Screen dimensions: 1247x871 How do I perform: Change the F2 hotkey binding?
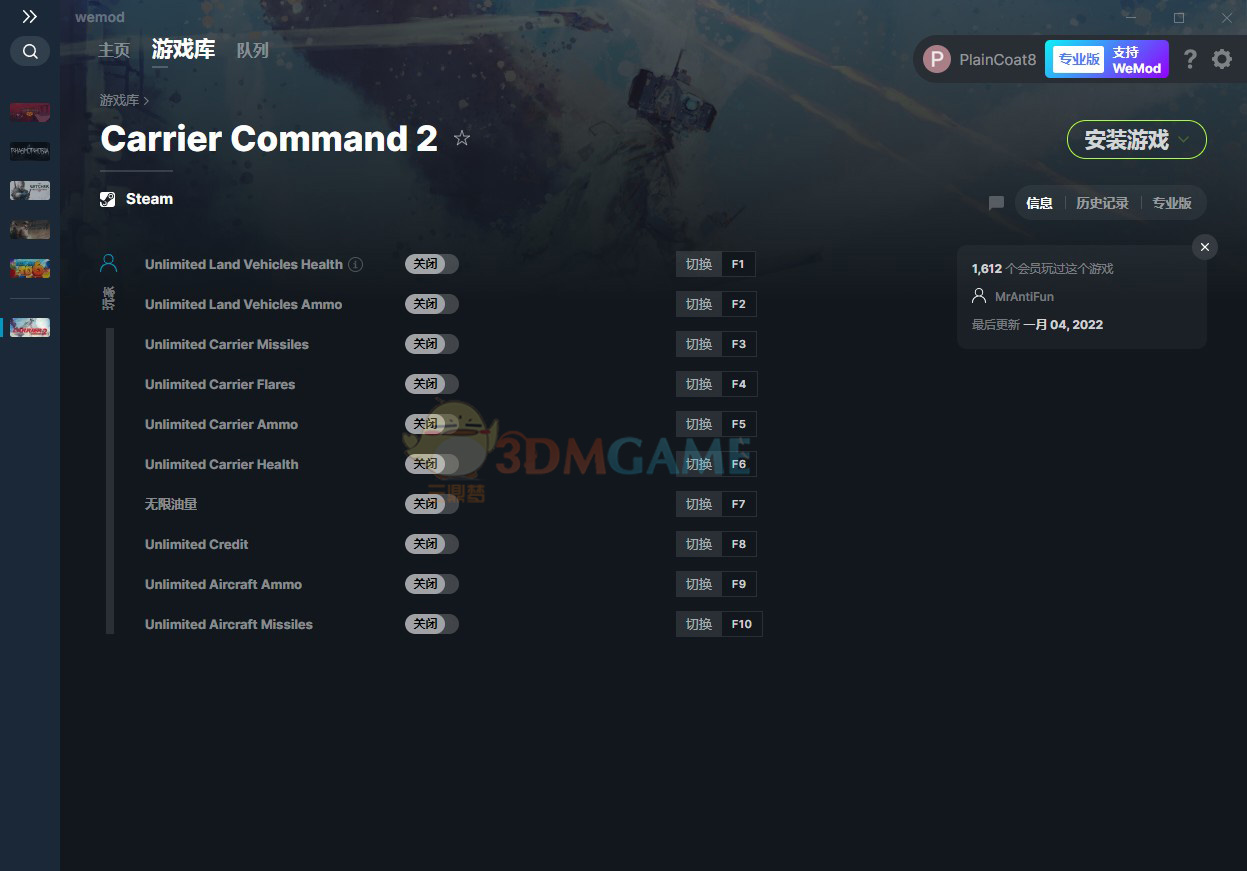(x=738, y=304)
